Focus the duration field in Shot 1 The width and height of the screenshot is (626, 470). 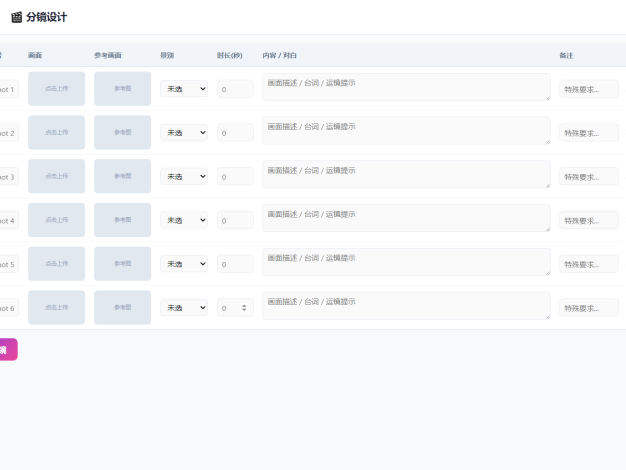[x=235, y=89]
